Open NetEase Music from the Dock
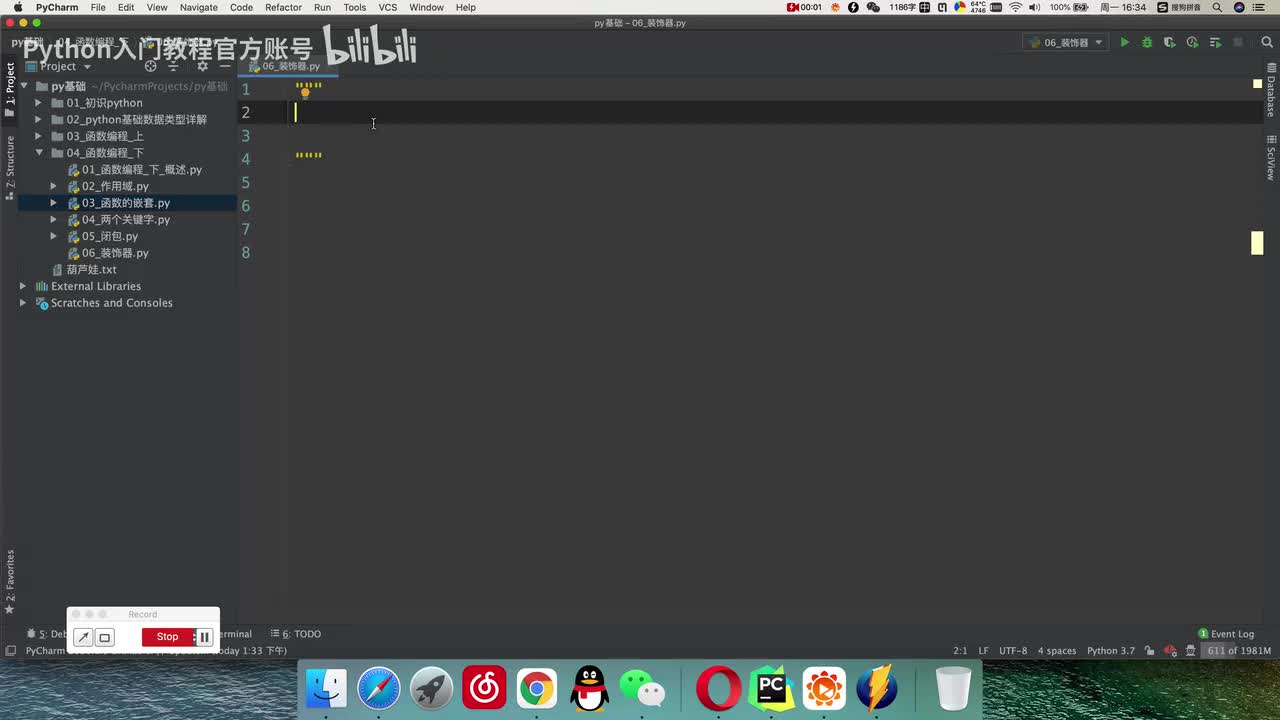 pyautogui.click(x=484, y=689)
